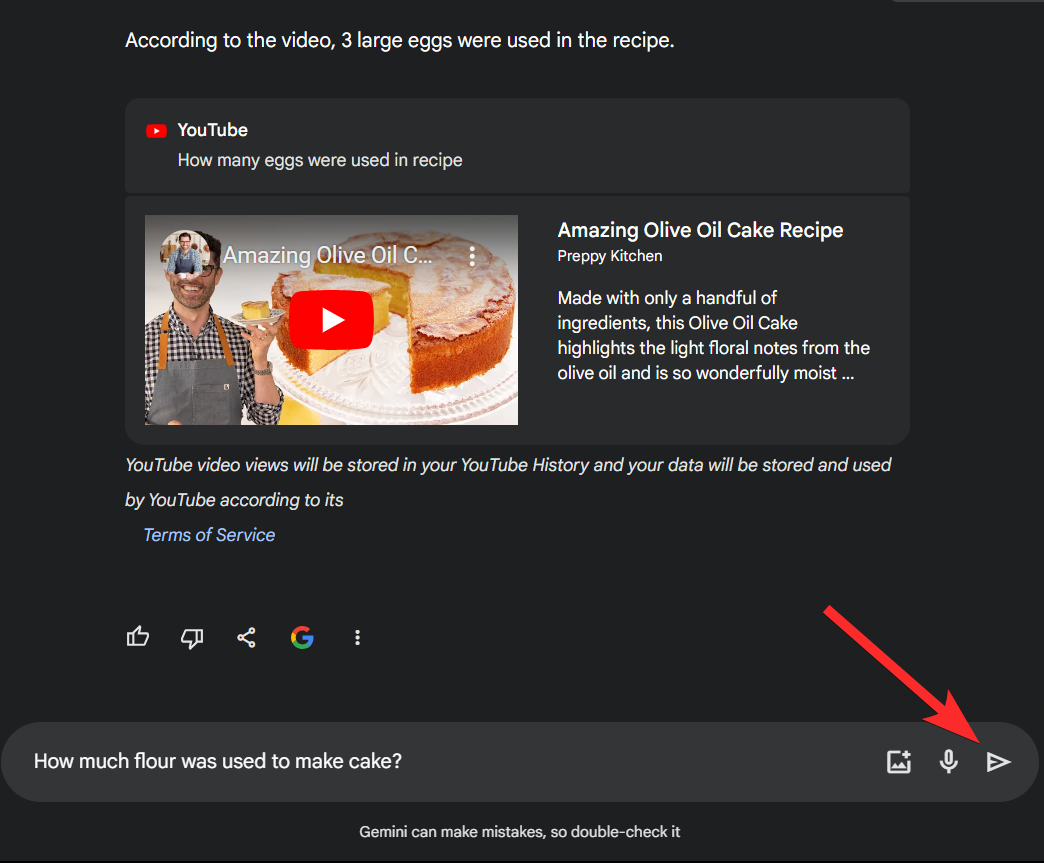Click the upload image icon in prompt bar
Viewport: 1044px width, 863px height.
click(899, 762)
